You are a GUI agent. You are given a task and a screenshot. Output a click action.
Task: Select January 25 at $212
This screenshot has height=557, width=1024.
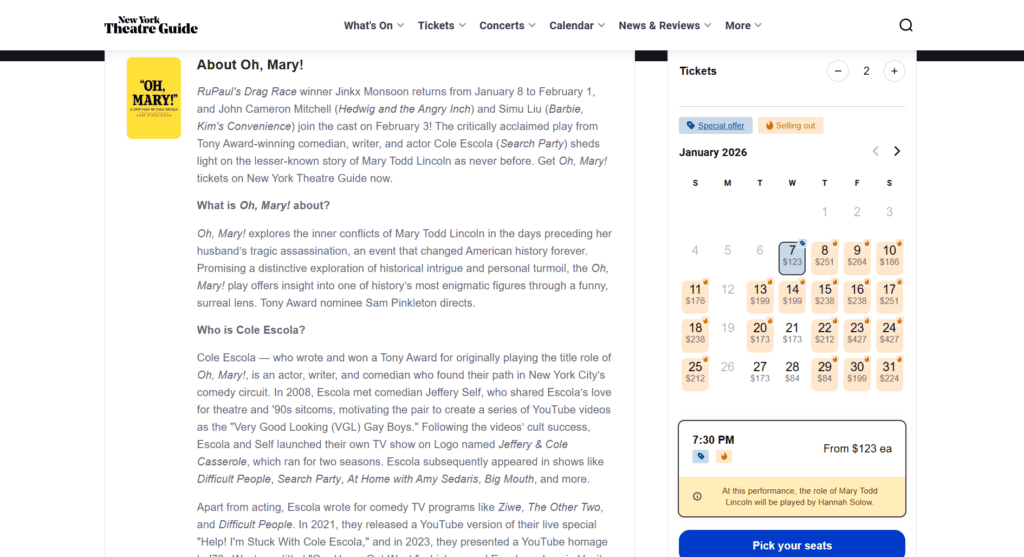(x=695, y=373)
